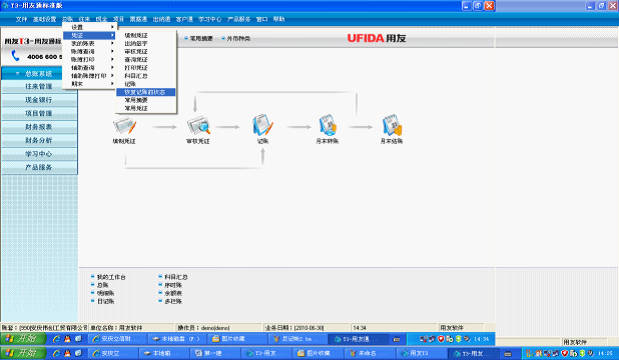Open 财务报表 in the left sidebar
This screenshot has height=361, width=619.
tap(39, 127)
